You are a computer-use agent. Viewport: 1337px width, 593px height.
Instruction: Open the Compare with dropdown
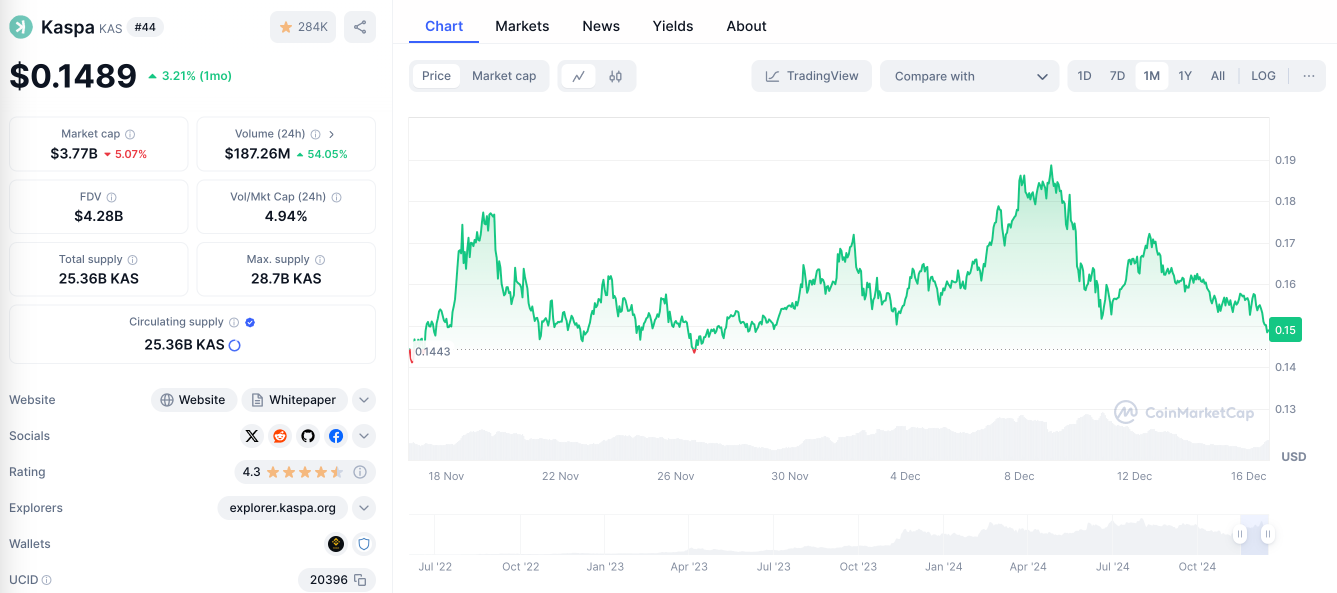point(969,76)
